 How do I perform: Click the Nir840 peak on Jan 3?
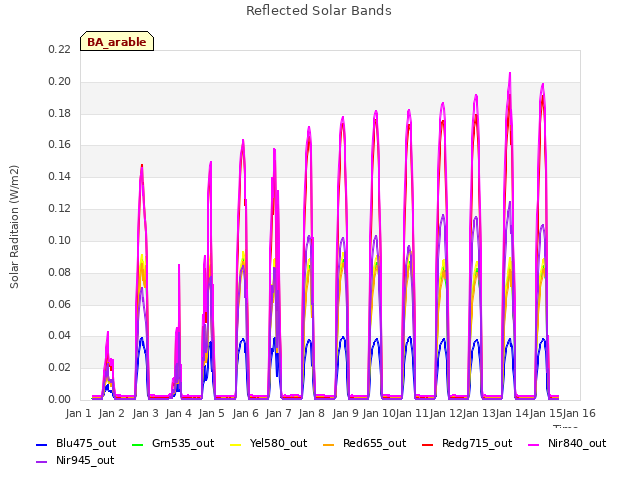click(x=142, y=168)
